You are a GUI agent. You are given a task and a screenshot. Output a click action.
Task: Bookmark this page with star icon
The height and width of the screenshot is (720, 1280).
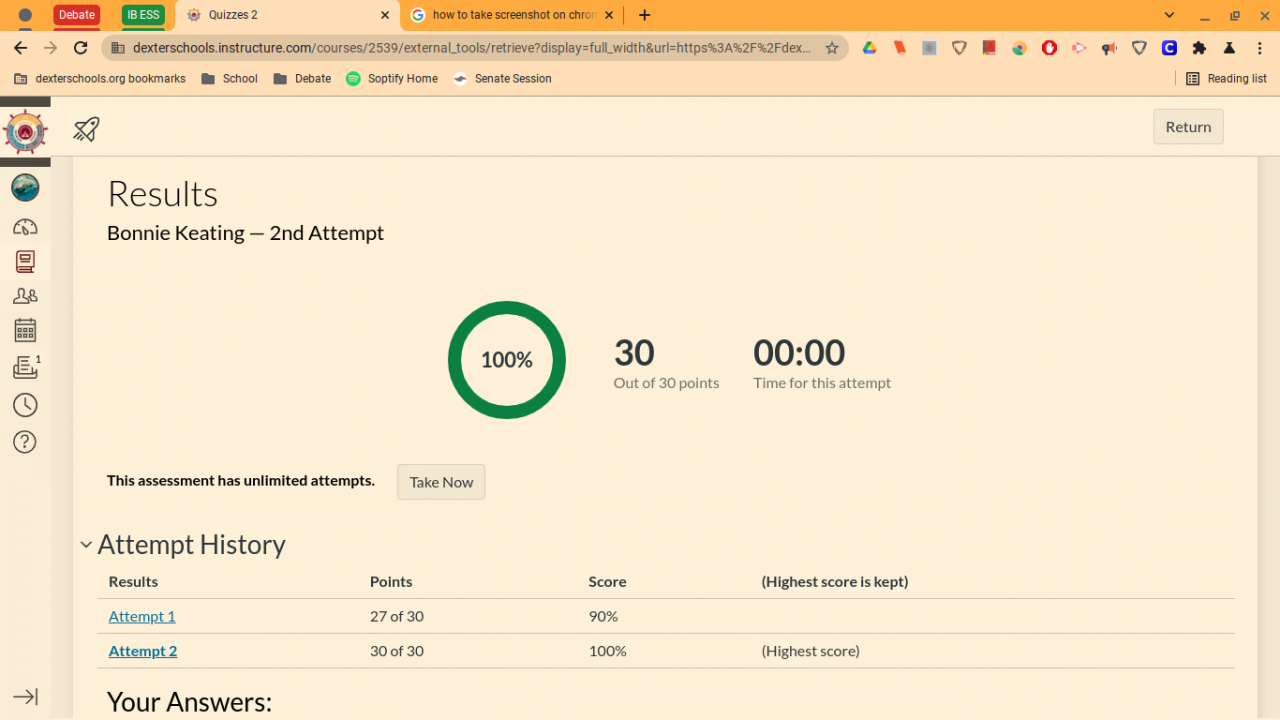tap(832, 48)
